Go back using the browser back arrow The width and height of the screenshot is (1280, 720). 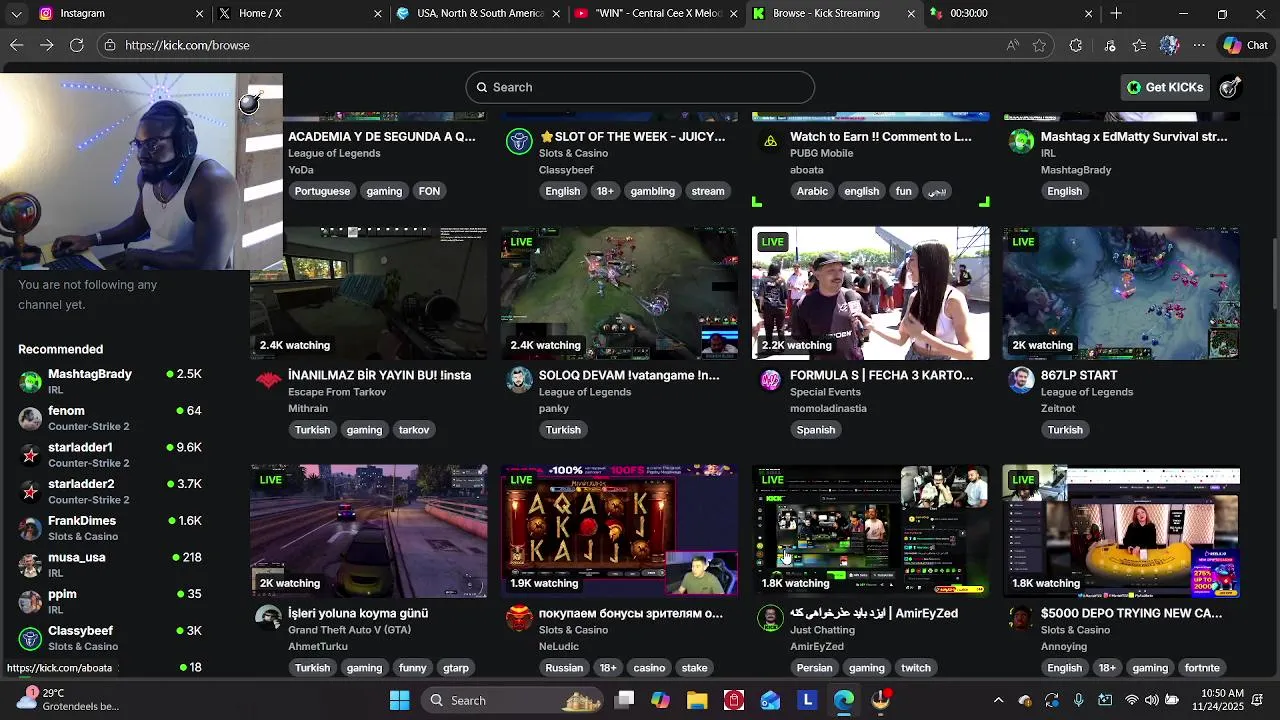click(17, 45)
